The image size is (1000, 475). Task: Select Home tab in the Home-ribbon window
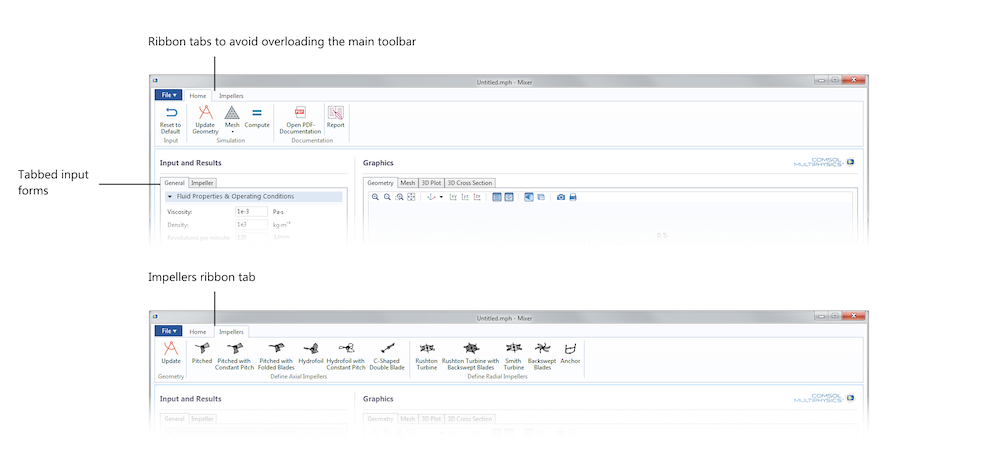coord(198,96)
